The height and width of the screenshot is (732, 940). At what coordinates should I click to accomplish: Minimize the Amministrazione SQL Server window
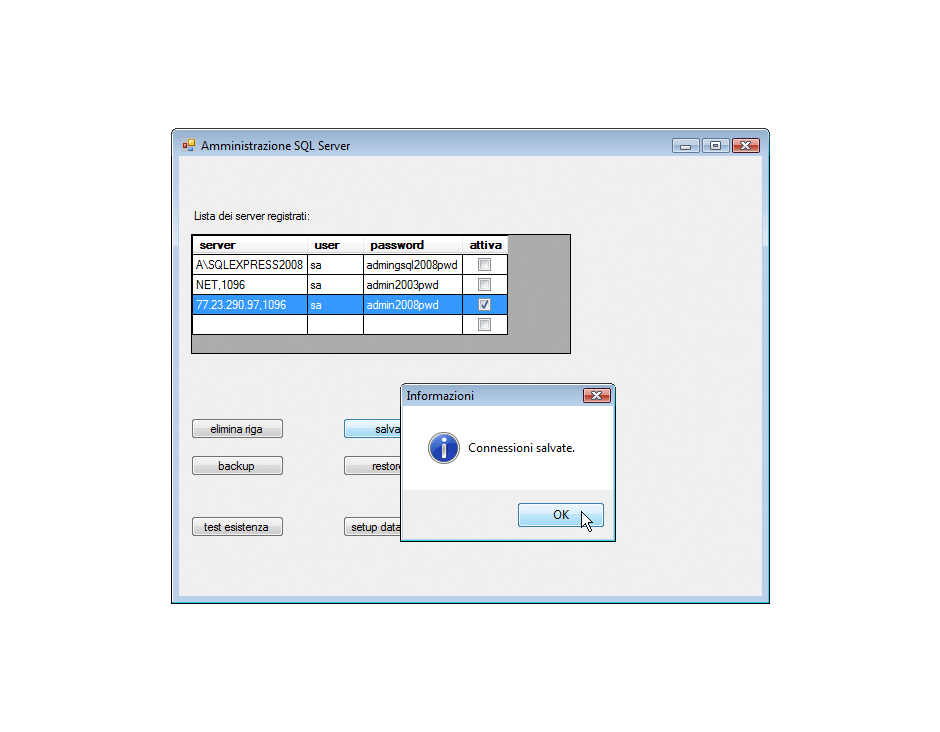[x=685, y=146]
